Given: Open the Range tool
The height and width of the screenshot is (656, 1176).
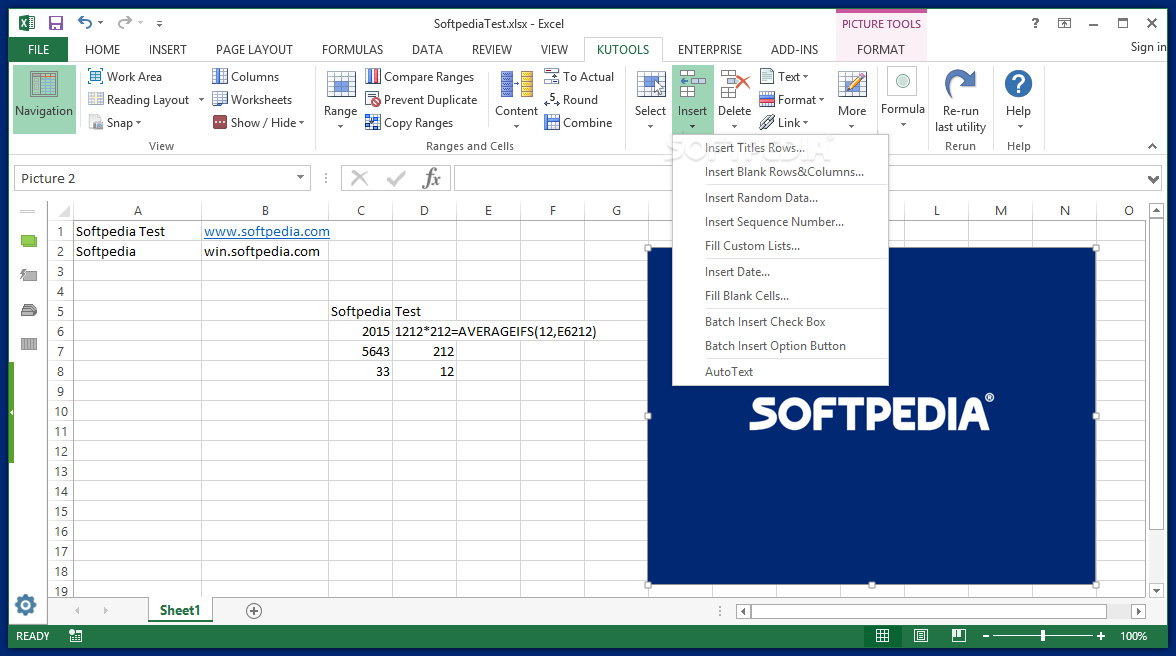Looking at the screenshot, I should (x=340, y=99).
